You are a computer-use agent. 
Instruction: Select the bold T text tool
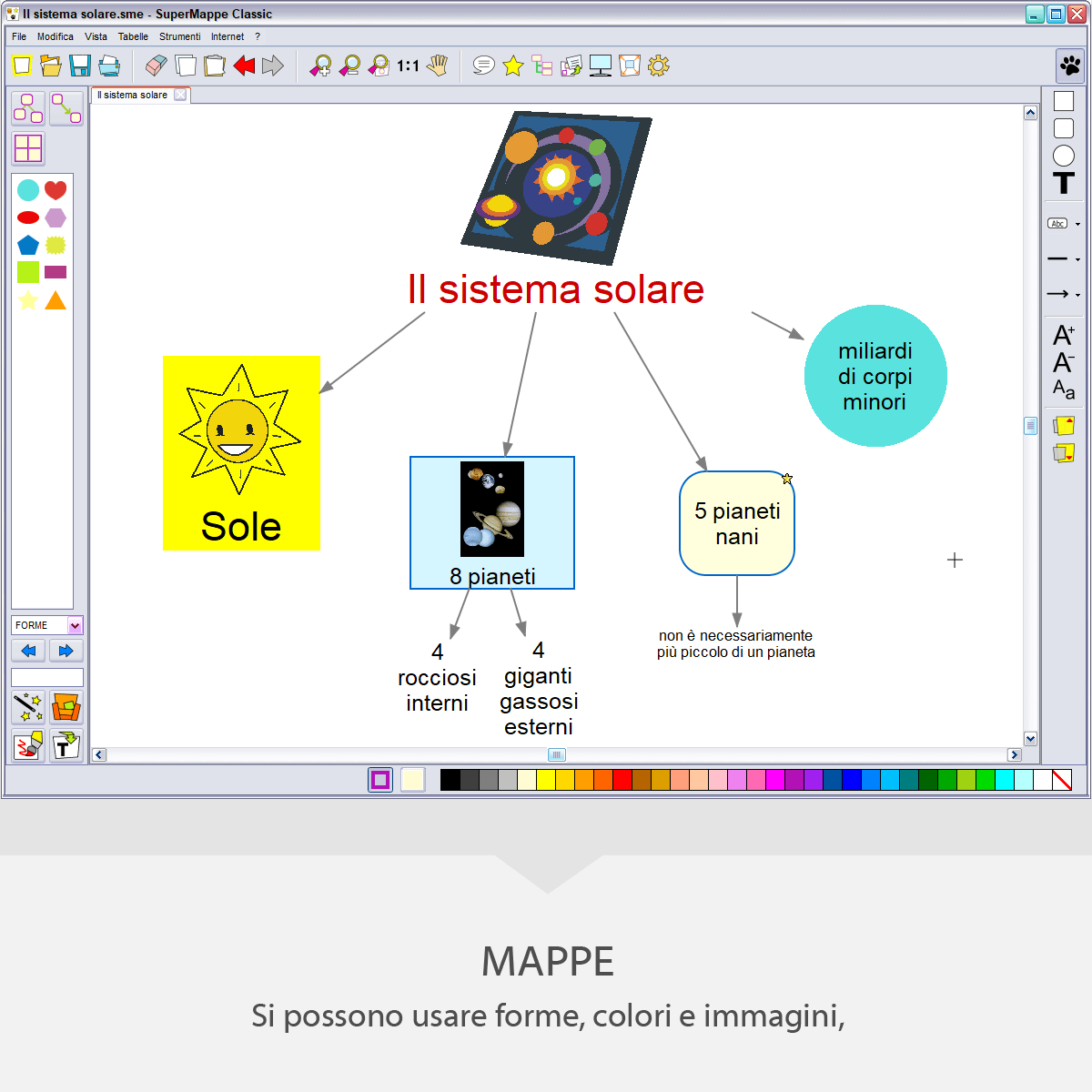tap(1064, 183)
